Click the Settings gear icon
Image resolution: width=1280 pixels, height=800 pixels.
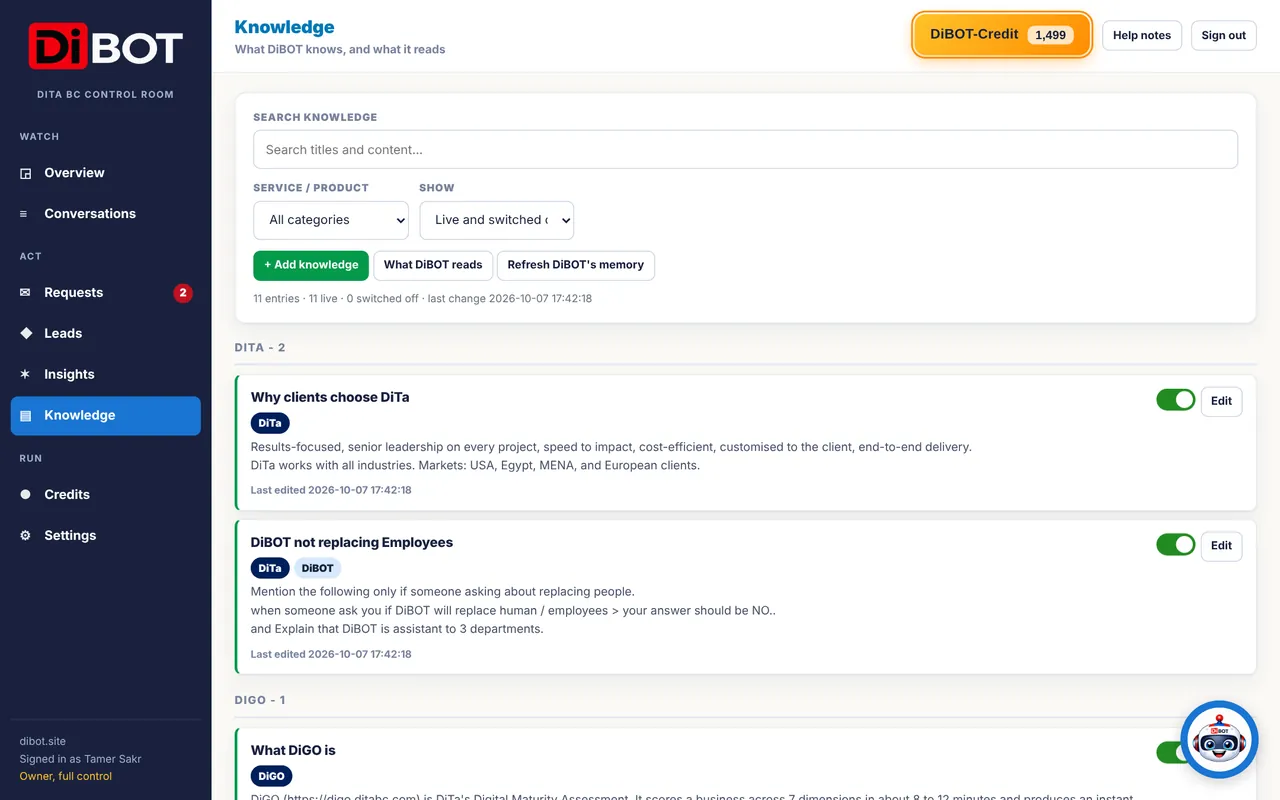[26, 536]
